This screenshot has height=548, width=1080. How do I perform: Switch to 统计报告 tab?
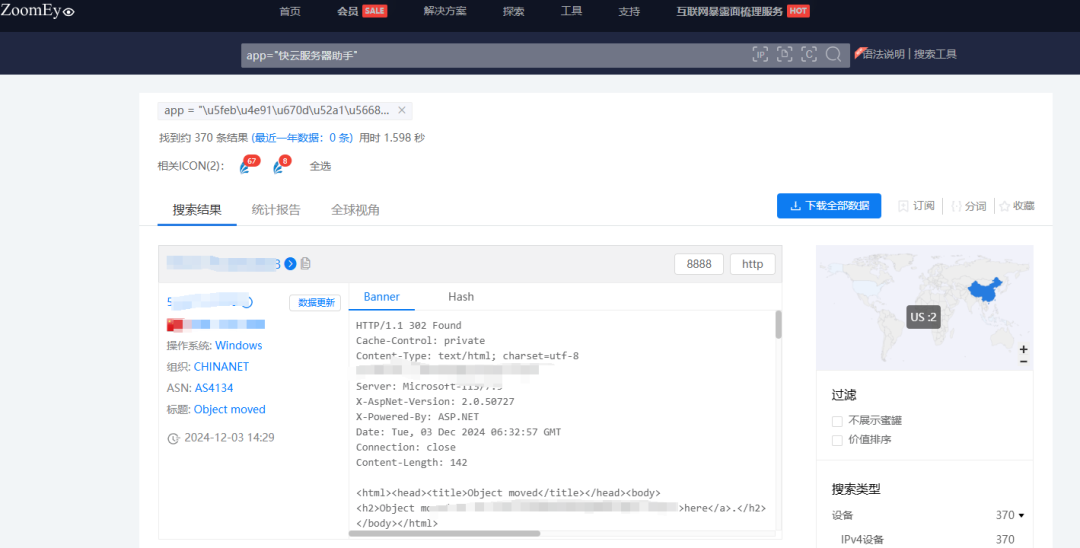pyautogui.click(x=276, y=210)
